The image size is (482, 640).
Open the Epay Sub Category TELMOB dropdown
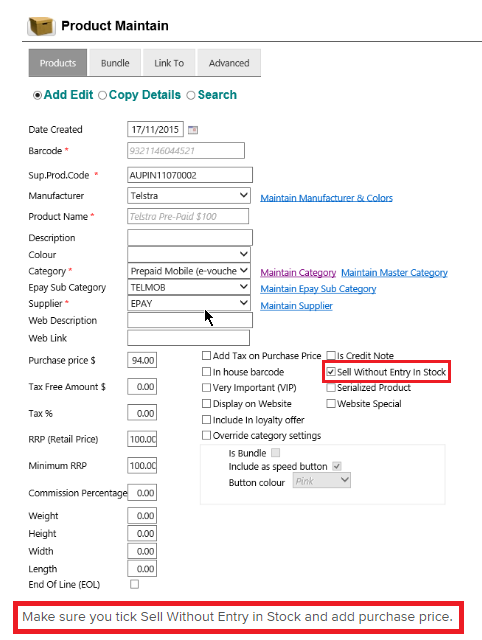click(x=189, y=287)
